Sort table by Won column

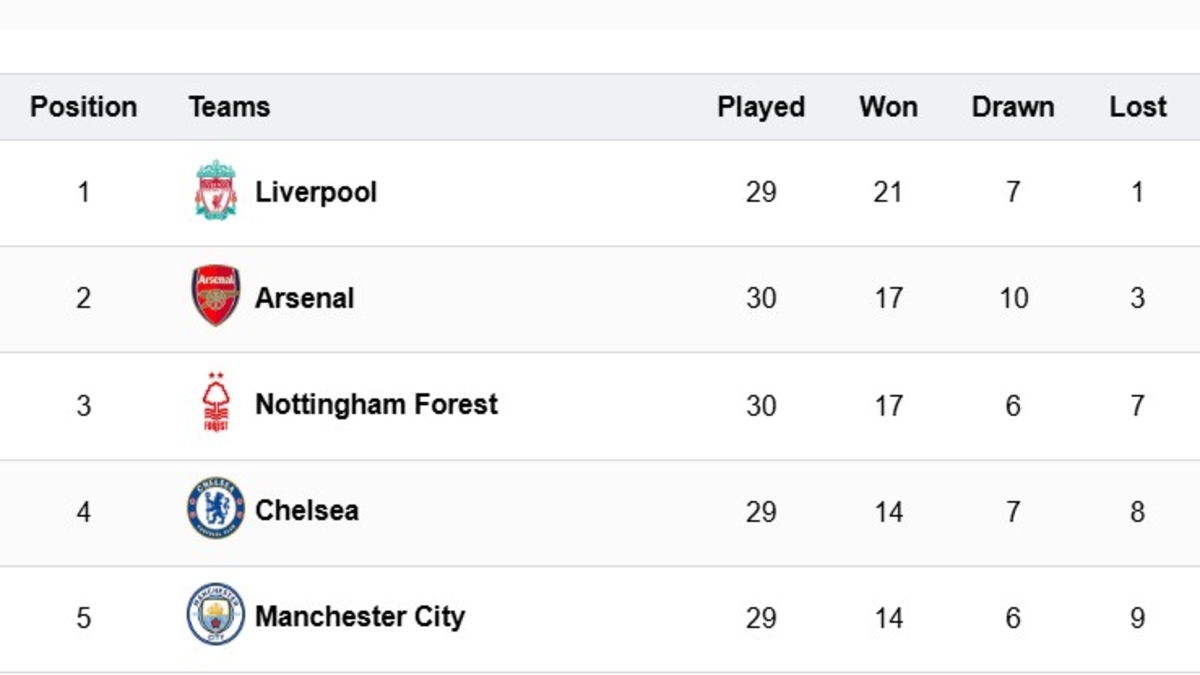tap(888, 107)
